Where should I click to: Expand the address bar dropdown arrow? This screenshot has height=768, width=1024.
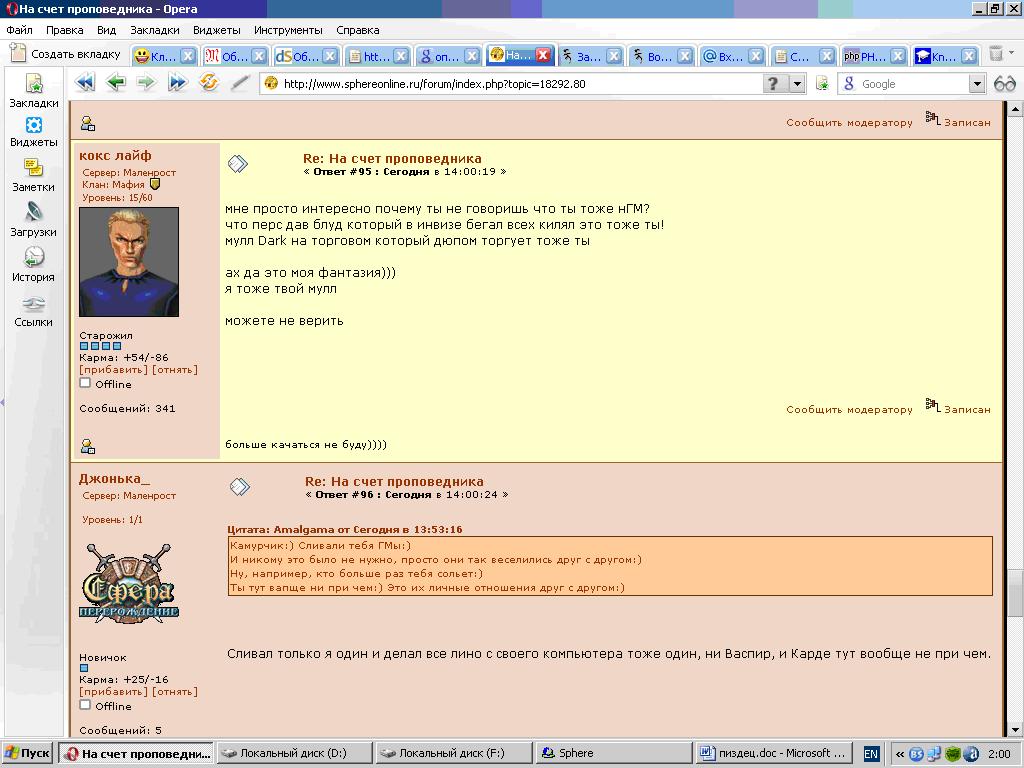coord(797,84)
